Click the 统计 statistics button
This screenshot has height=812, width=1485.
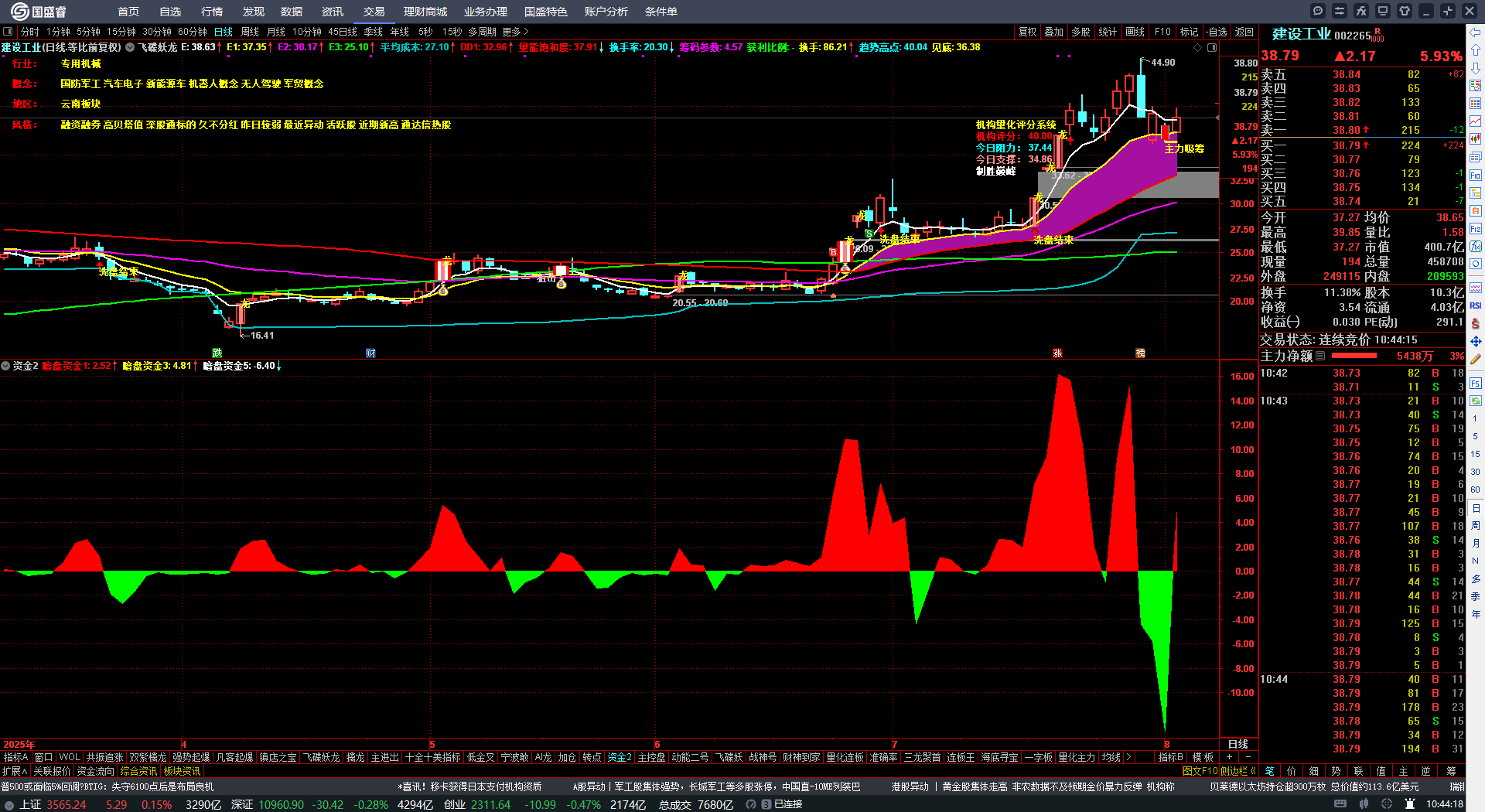[1108, 32]
